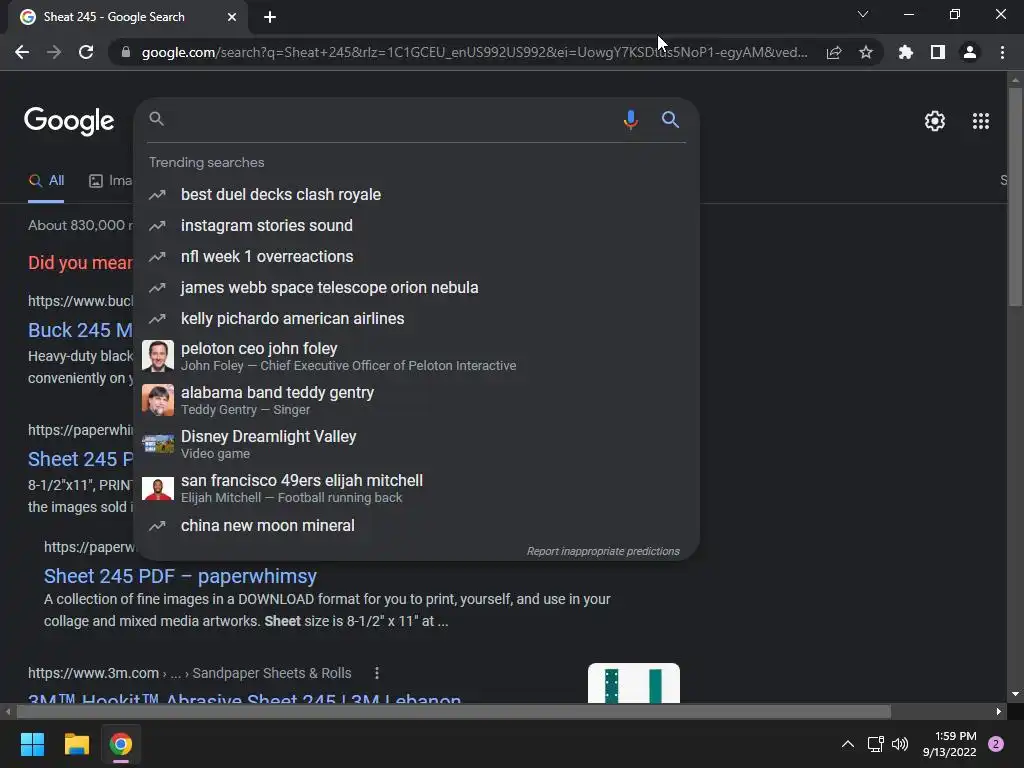Image resolution: width=1024 pixels, height=768 pixels.
Task: Show hidden system tray icons chevron
Action: tap(847, 744)
